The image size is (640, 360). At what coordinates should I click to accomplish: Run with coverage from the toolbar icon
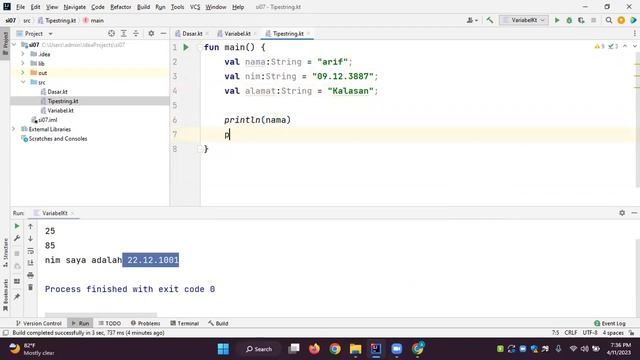581,20
